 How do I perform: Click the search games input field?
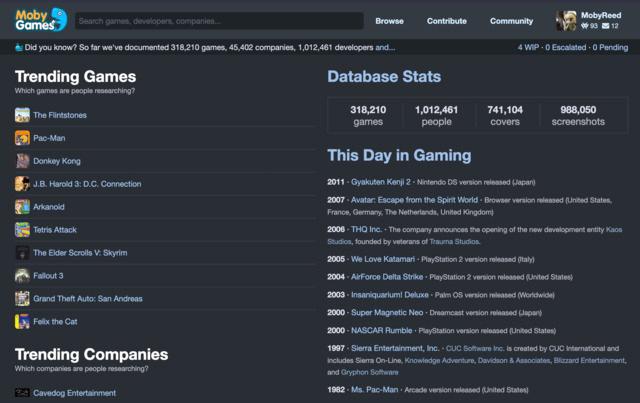(218, 21)
